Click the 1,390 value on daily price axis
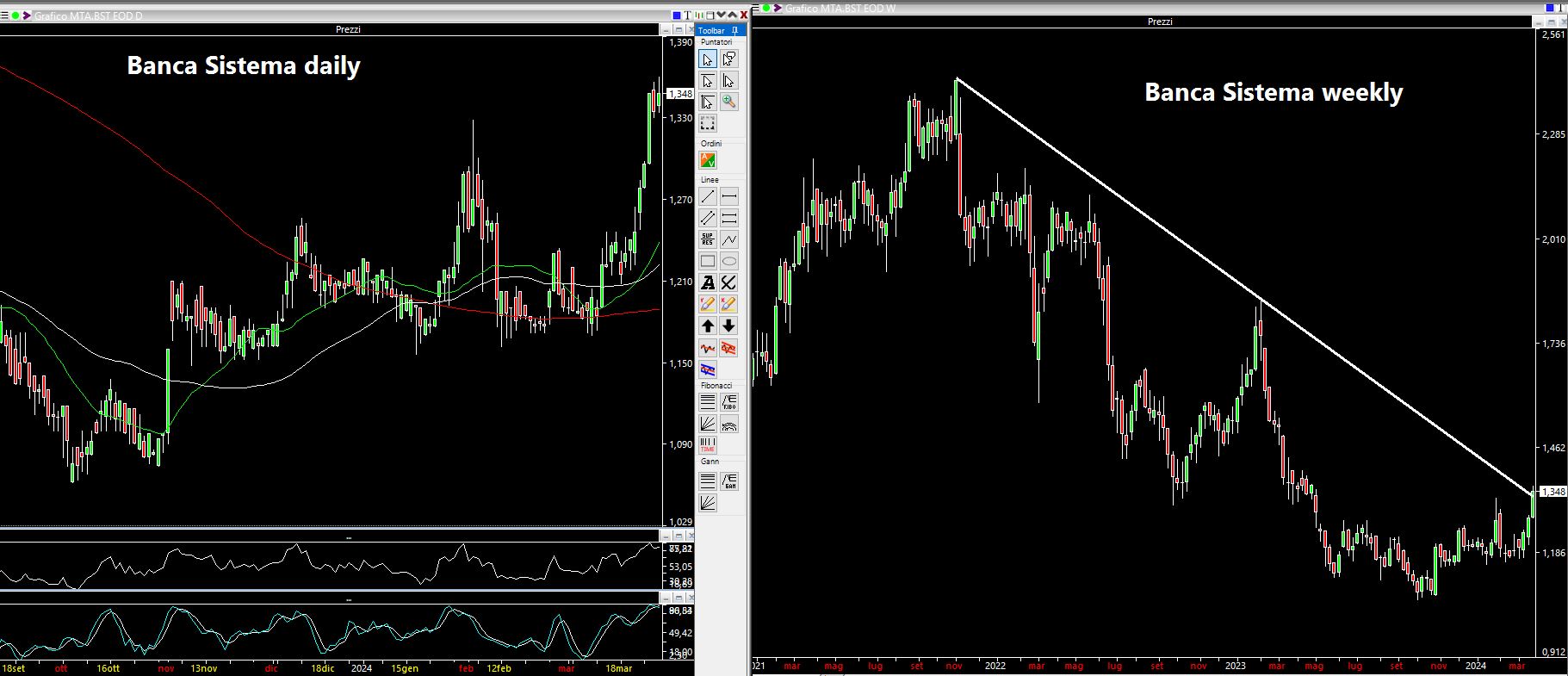 pos(680,42)
